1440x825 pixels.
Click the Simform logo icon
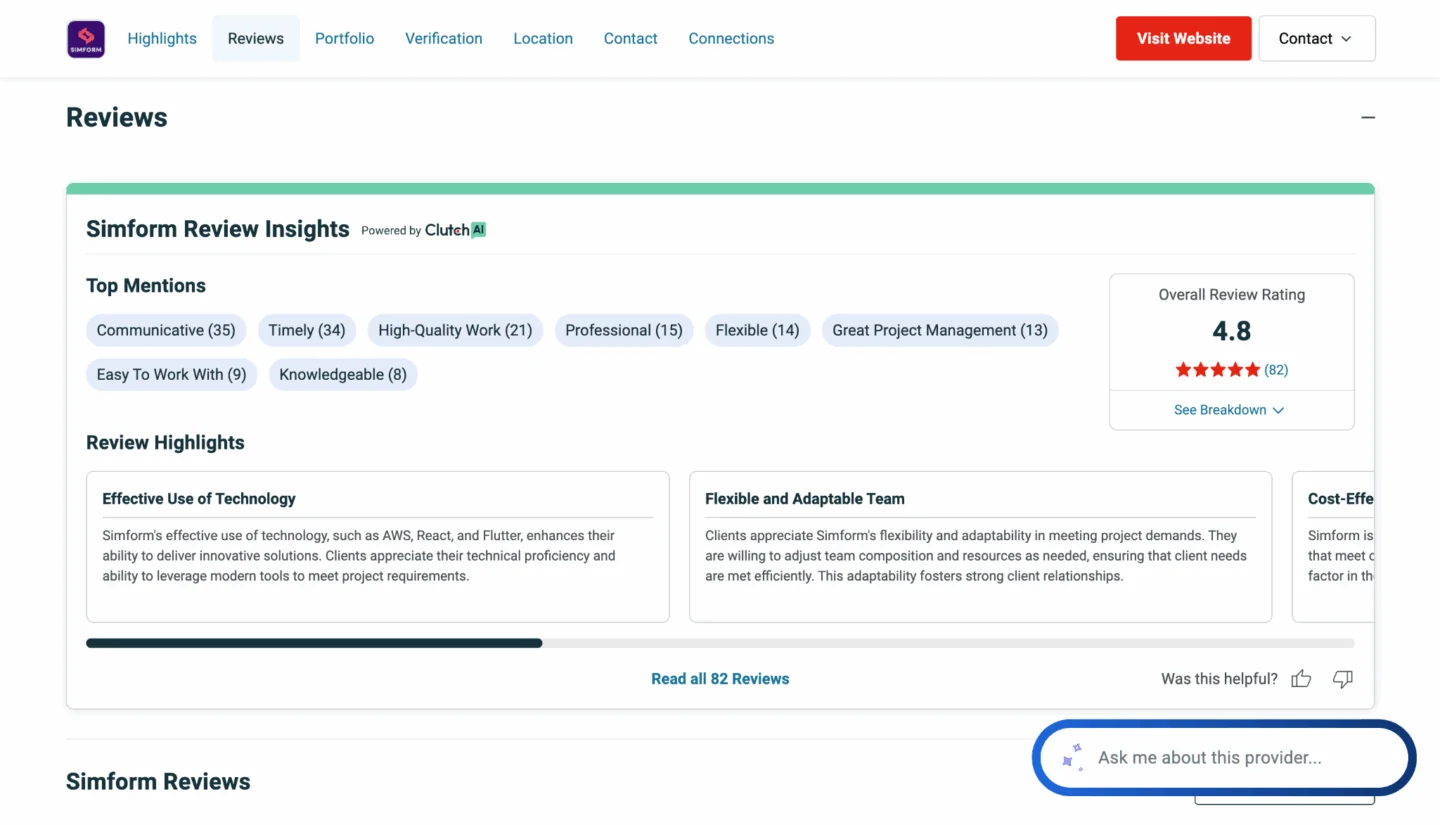(x=86, y=39)
